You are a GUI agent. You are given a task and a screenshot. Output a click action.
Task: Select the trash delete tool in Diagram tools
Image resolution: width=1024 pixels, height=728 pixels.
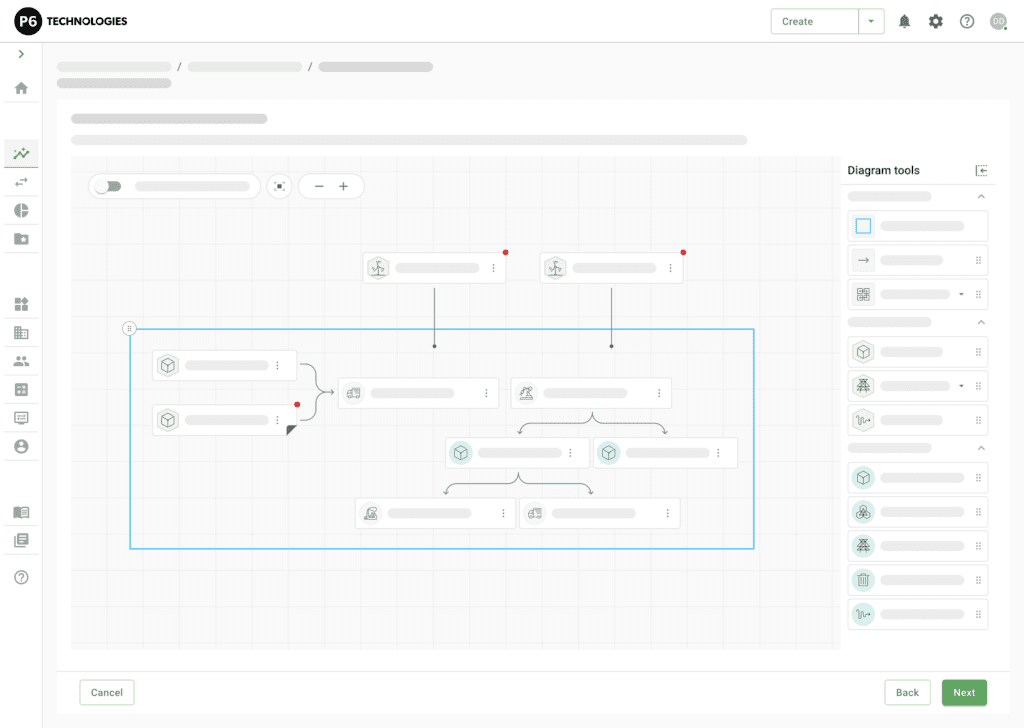862,579
